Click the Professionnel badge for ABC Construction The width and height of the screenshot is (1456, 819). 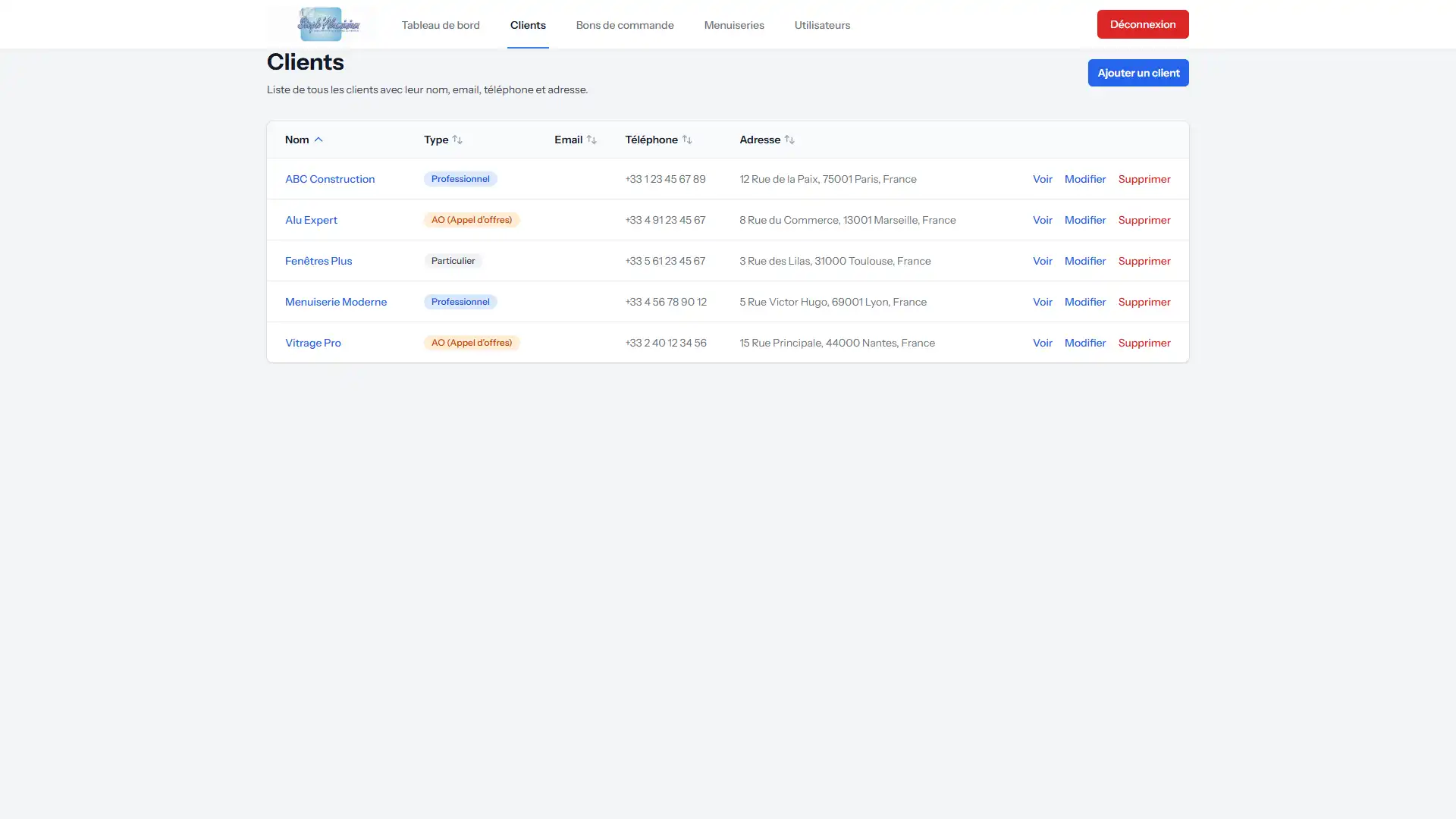(460, 179)
